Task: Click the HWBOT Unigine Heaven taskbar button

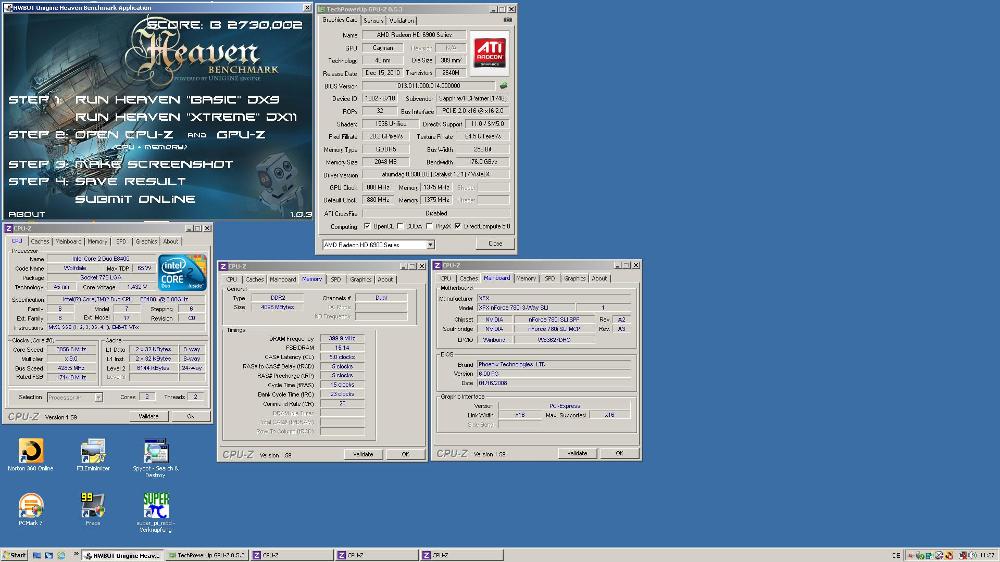Action: click(122, 555)
